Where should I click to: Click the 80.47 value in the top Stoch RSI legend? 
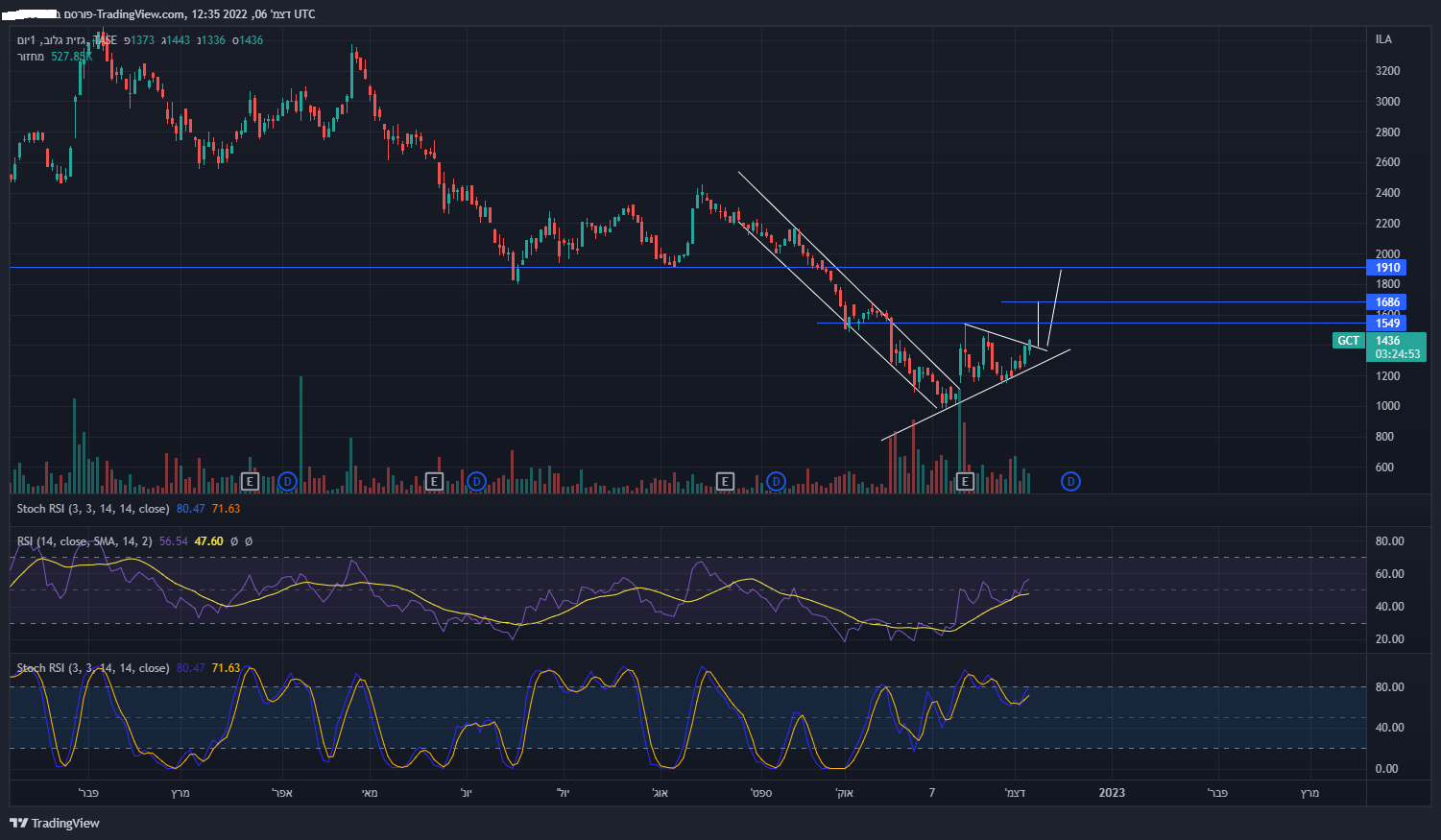point(191,509)
